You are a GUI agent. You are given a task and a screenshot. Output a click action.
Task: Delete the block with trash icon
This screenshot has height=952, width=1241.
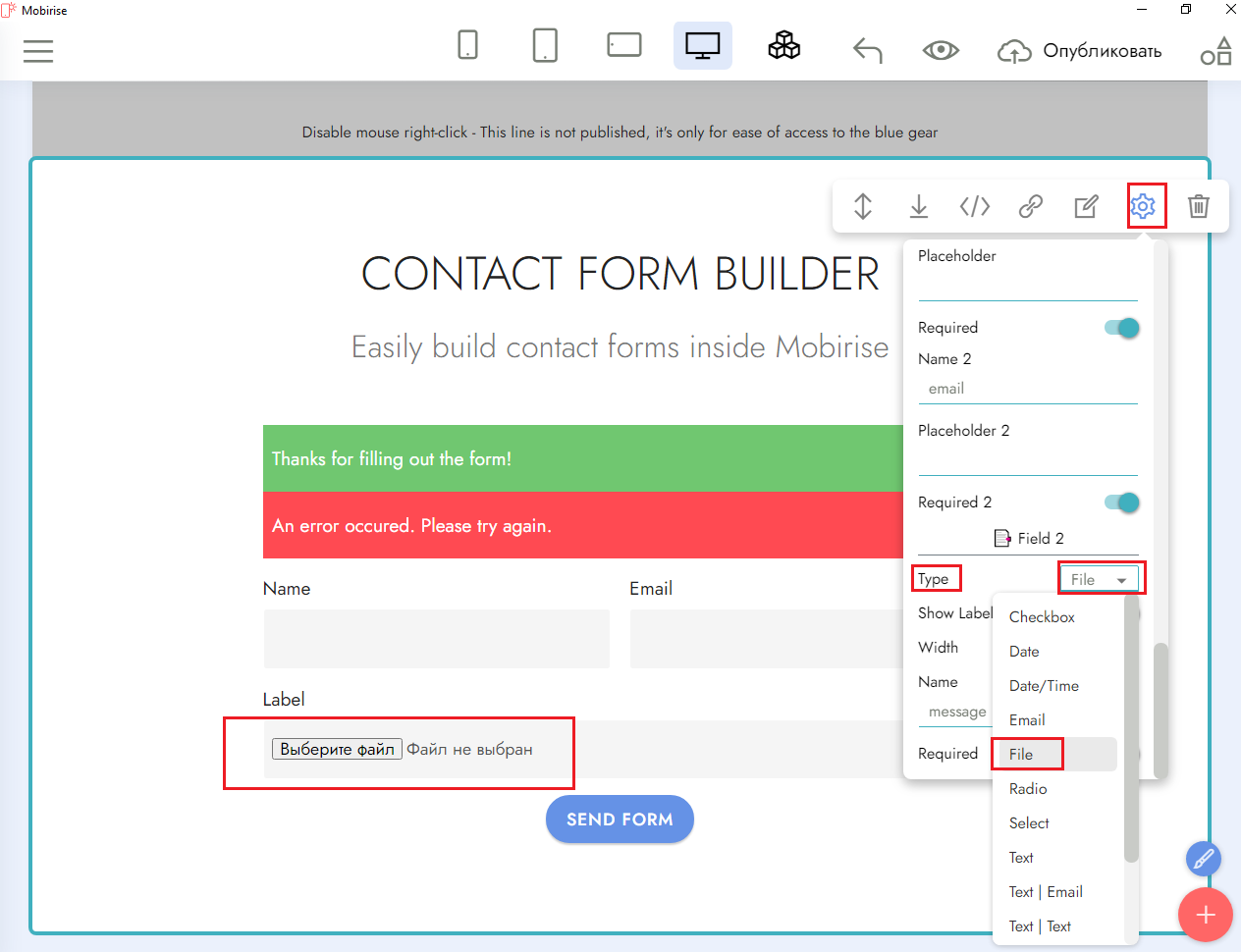pos(1199,206)
